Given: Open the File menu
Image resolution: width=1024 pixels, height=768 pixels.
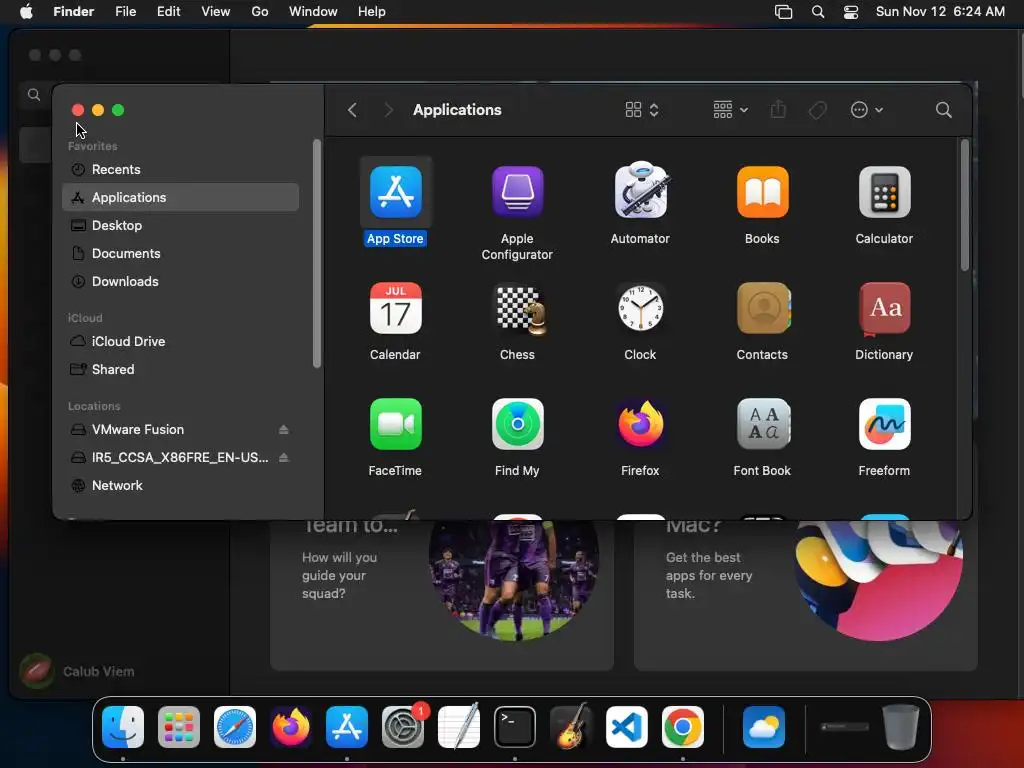Looking at the screenshot, I should tap(125, 12).
